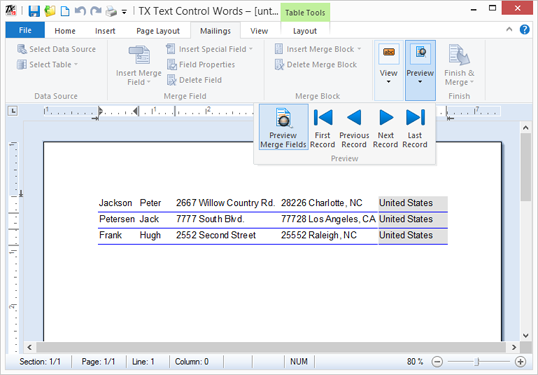Click the zoom in plus button
This screenshot has width=538, height=375.
point(521,362)
